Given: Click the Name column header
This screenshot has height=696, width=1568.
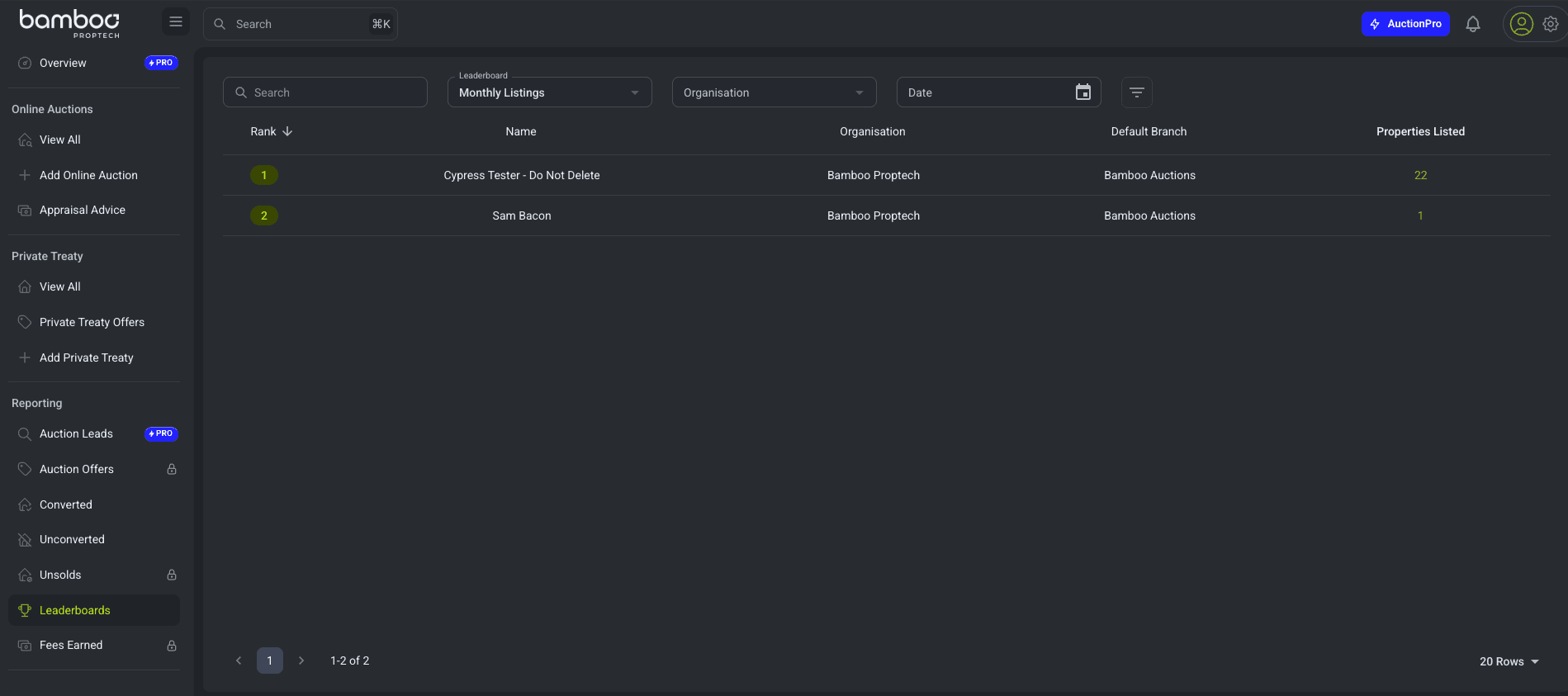Looking at the screenshot, I should pyautogui.click(x=521, y=131).
